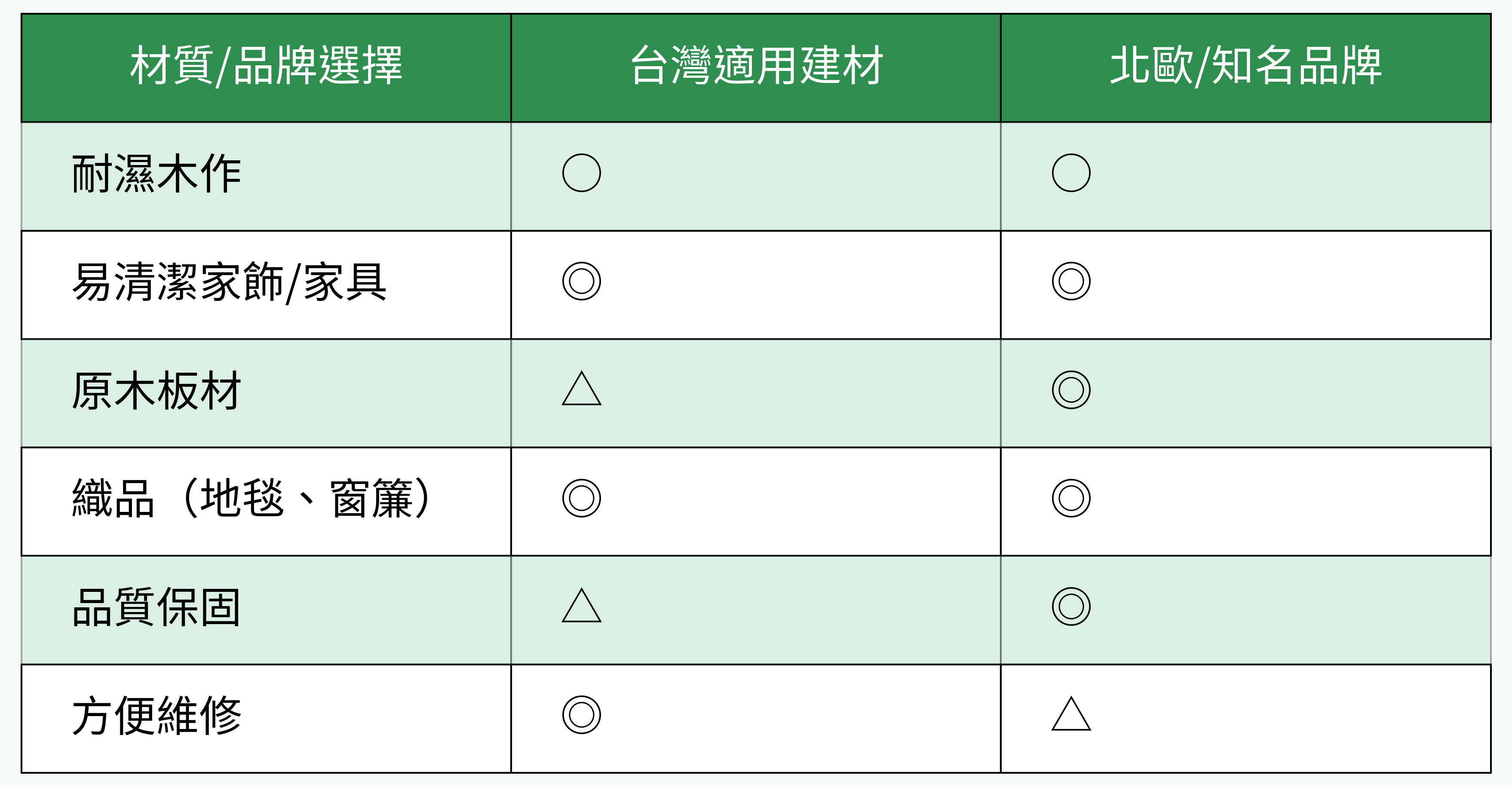Screen dimensions: 1512x787
Task: Select the 北歐/知名品牌 column header
Action: pos(1245,66)
